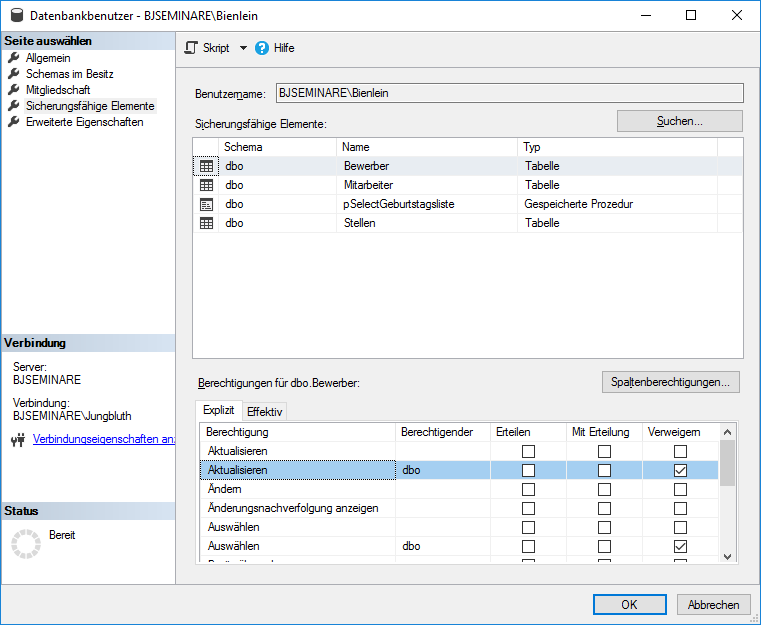The image size is (761, 625).
Task: Click the wrench icon next to Allgemein
Action: coord(14,58)
